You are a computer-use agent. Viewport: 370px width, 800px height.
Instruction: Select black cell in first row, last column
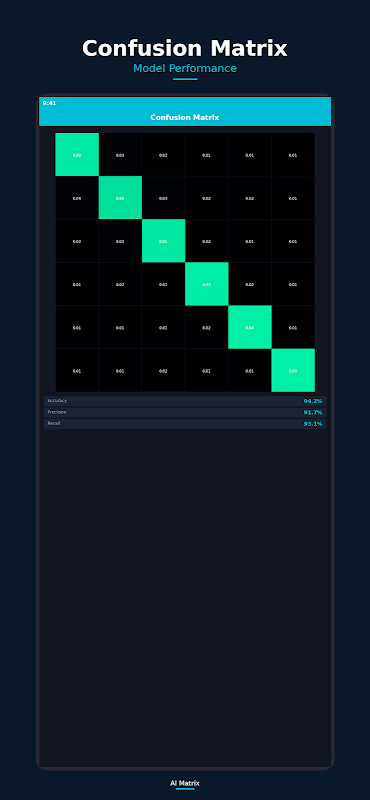click(293, 155)
